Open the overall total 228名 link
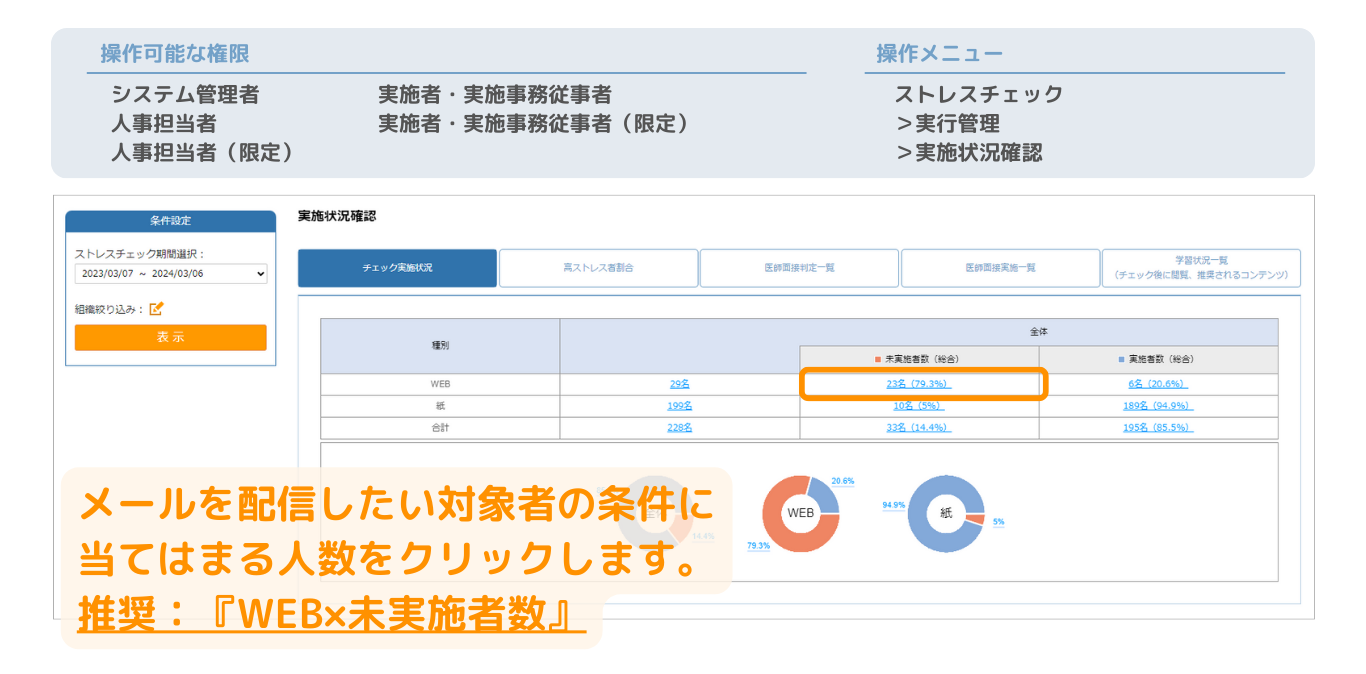The image size is (1366, 674). tap(680, 428)
